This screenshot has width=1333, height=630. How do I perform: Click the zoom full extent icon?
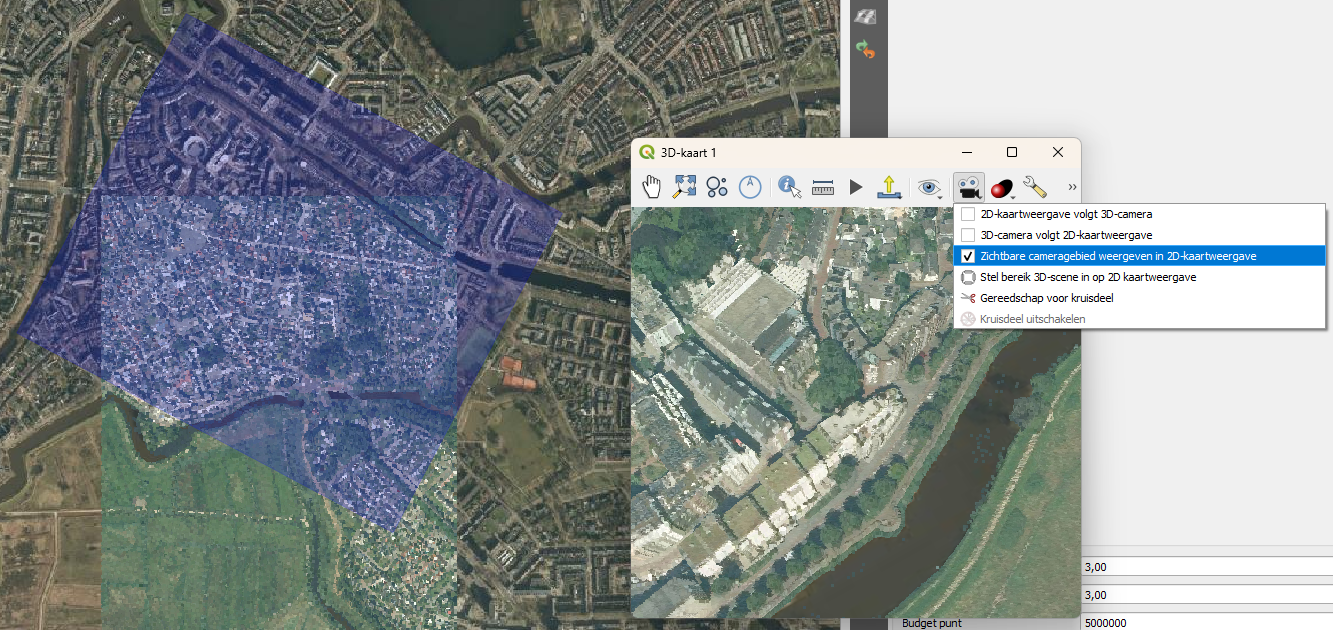pyautogui.click(x=685, y=186)
